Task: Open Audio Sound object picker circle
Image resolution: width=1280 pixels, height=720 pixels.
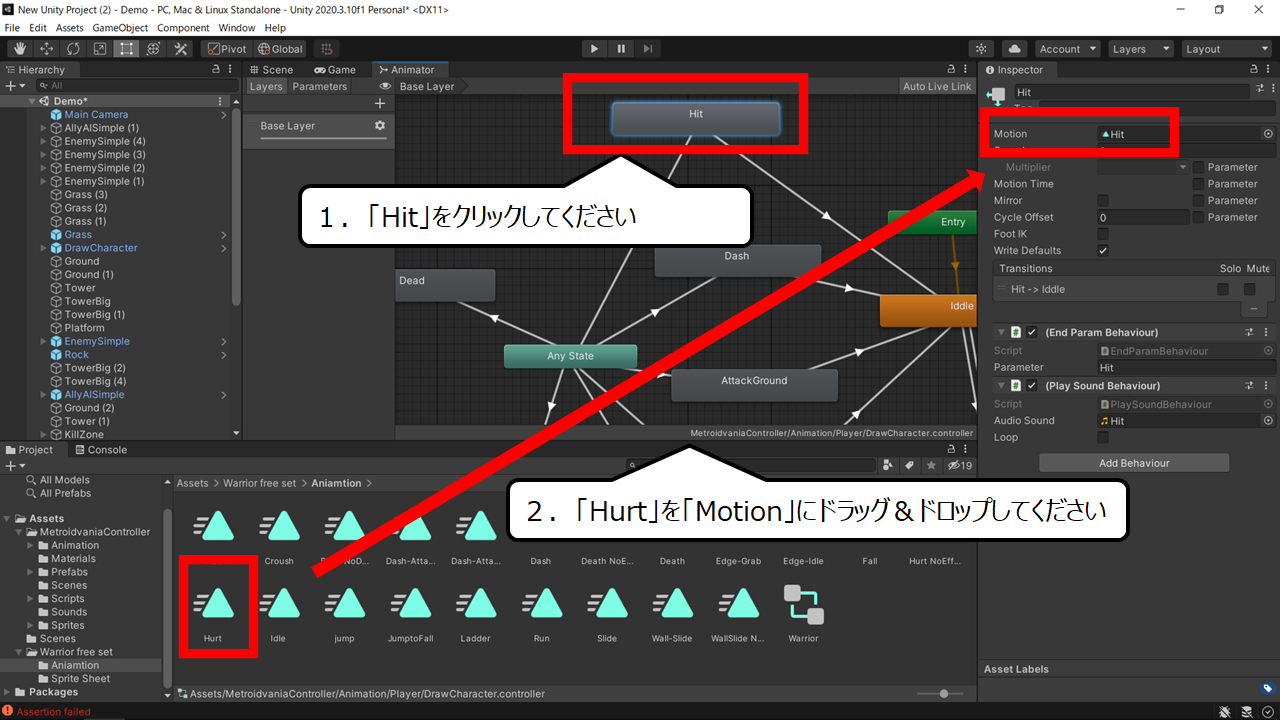Action: click(x=1268, y=421)
